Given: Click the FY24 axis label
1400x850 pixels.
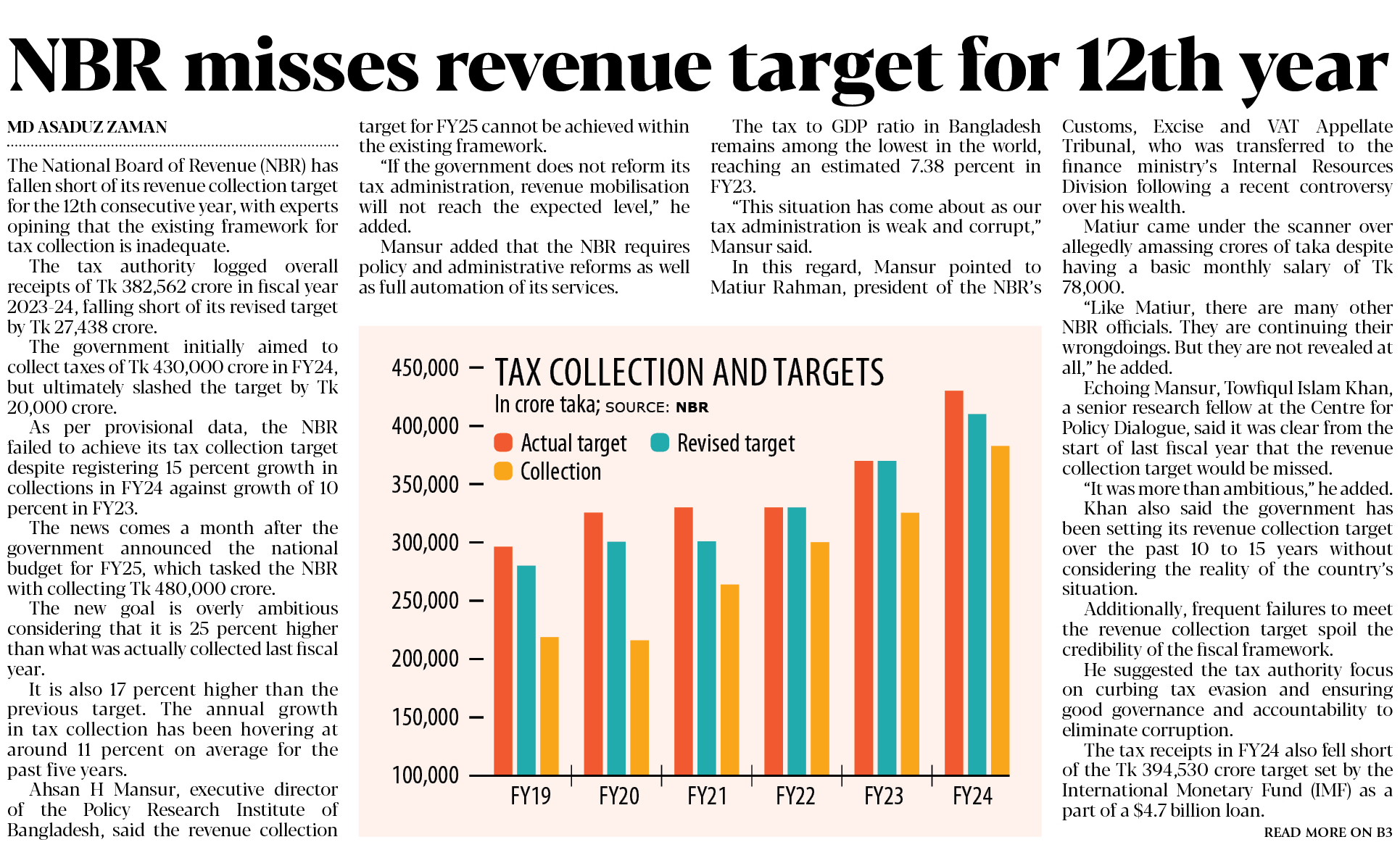Looking at the screenshot, I should (x=972, y=796).
